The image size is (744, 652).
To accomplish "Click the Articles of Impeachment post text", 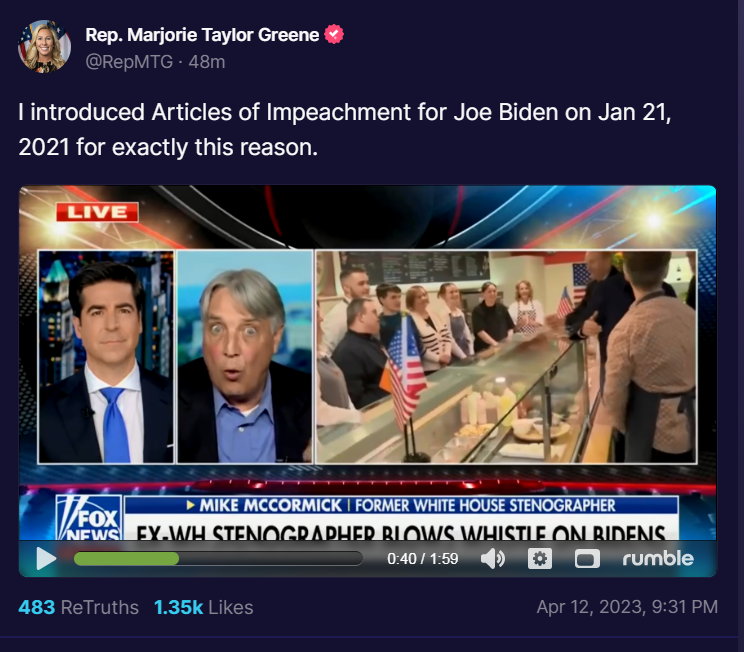I will 344,130.
